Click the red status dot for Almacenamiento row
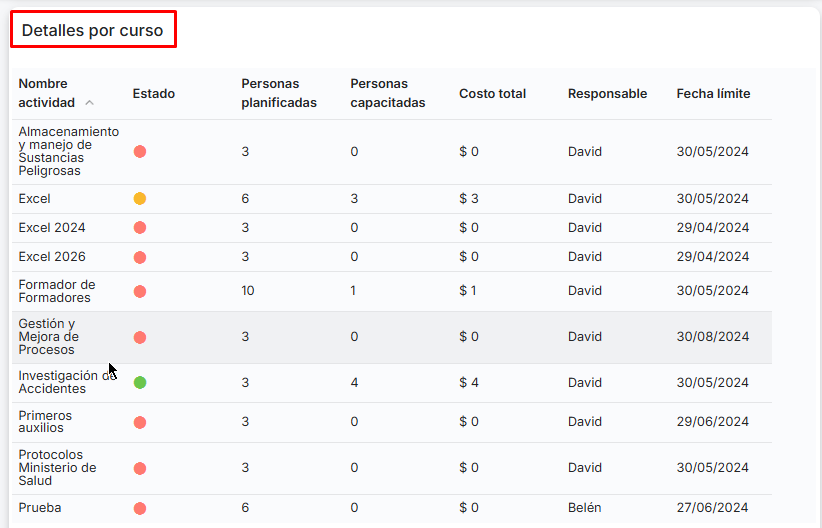The width and height of the screenshot is (822, 528). [x=140, y=152]
